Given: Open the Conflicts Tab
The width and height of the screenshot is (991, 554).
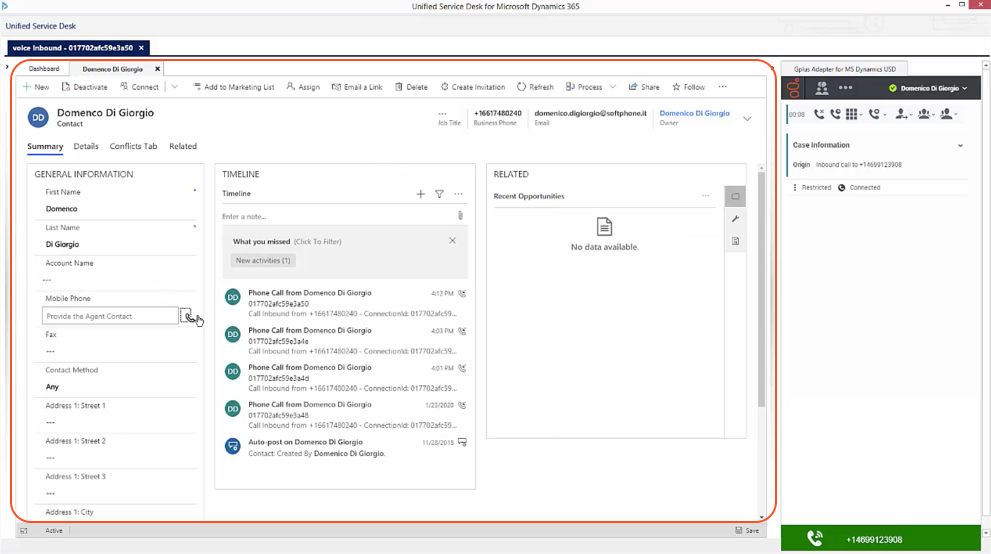Looking at the screenshot, I should (x=133, y=146).
